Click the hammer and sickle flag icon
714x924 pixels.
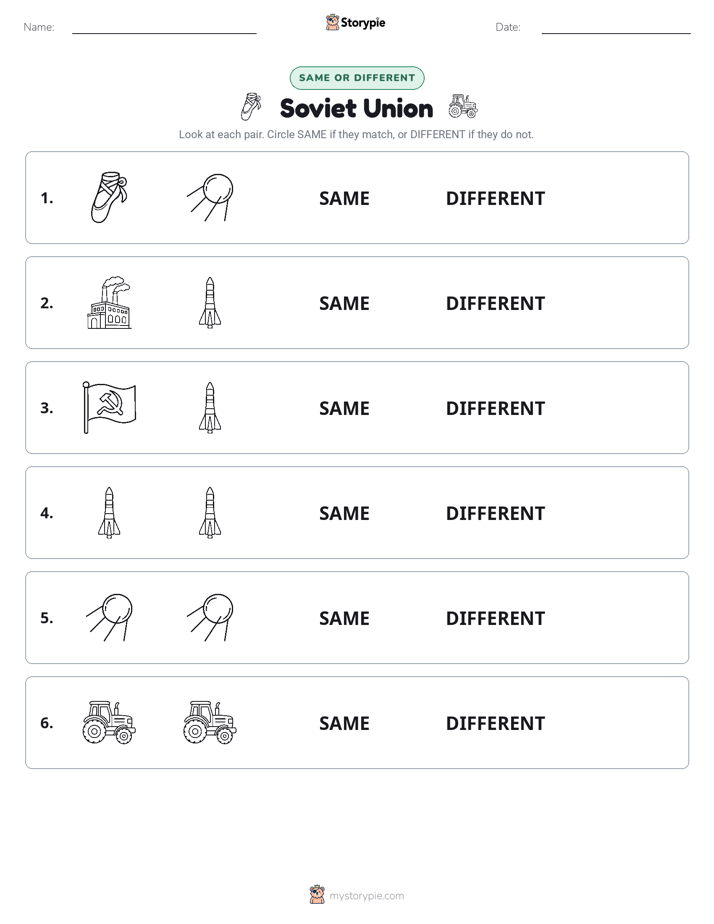109,407
